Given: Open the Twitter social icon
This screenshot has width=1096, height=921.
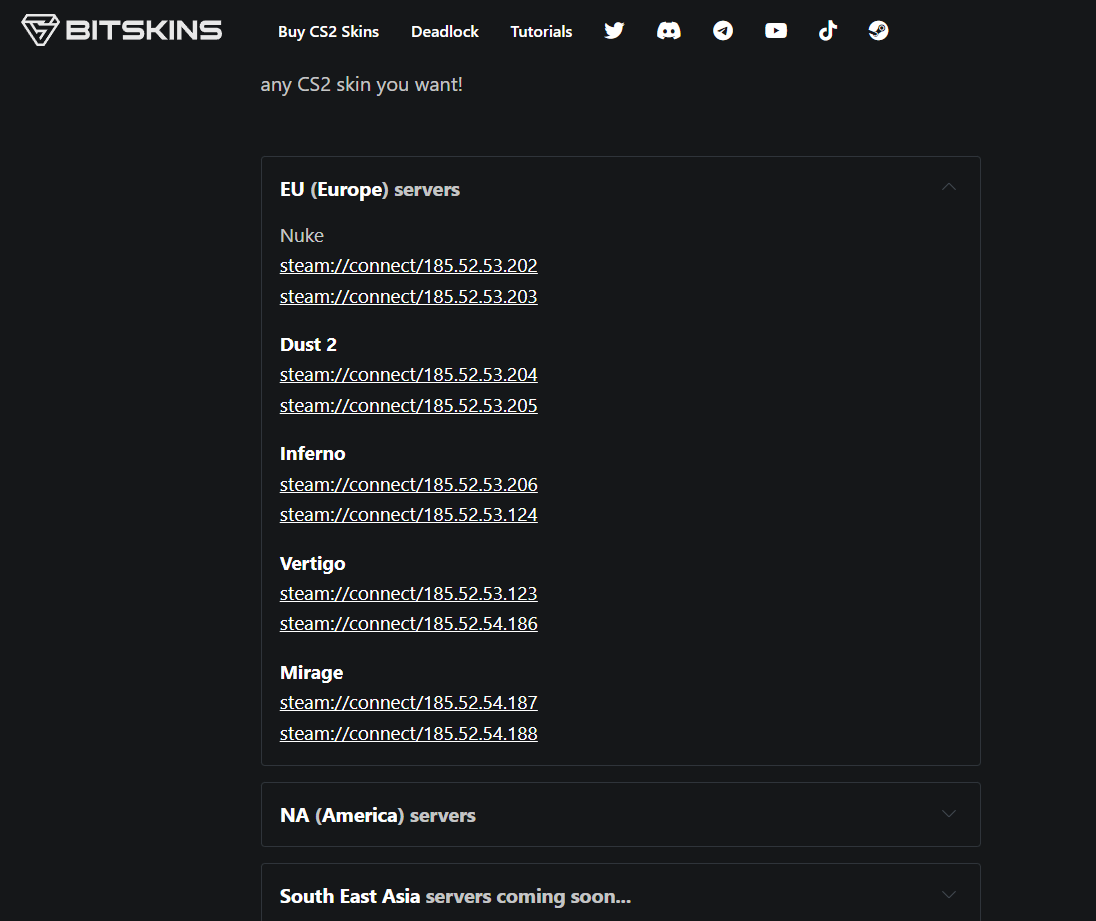Looking at the screenshot, I should tap(614, 31).
